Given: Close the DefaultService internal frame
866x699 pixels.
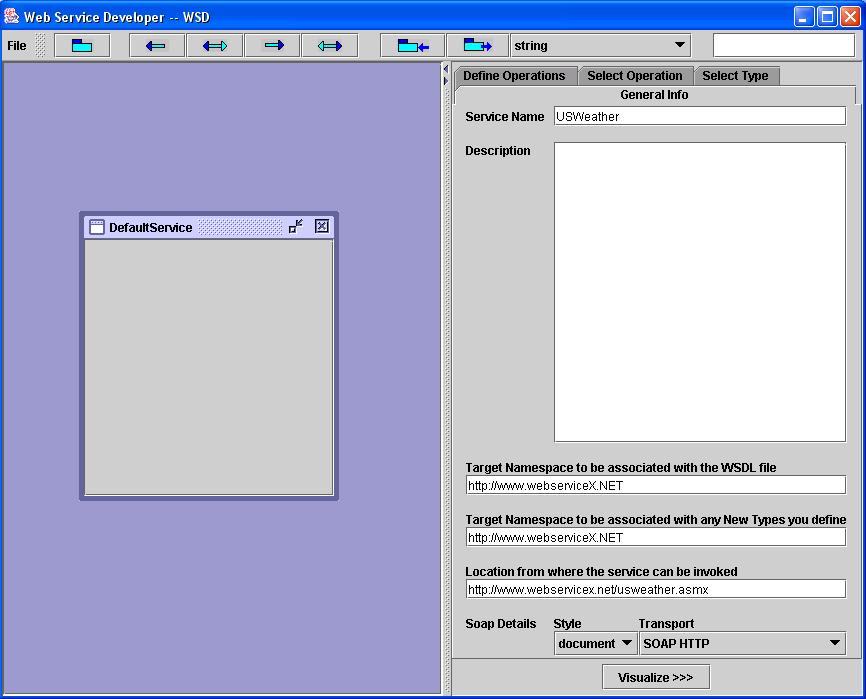Looking at the screenshot, I should 322,226.
